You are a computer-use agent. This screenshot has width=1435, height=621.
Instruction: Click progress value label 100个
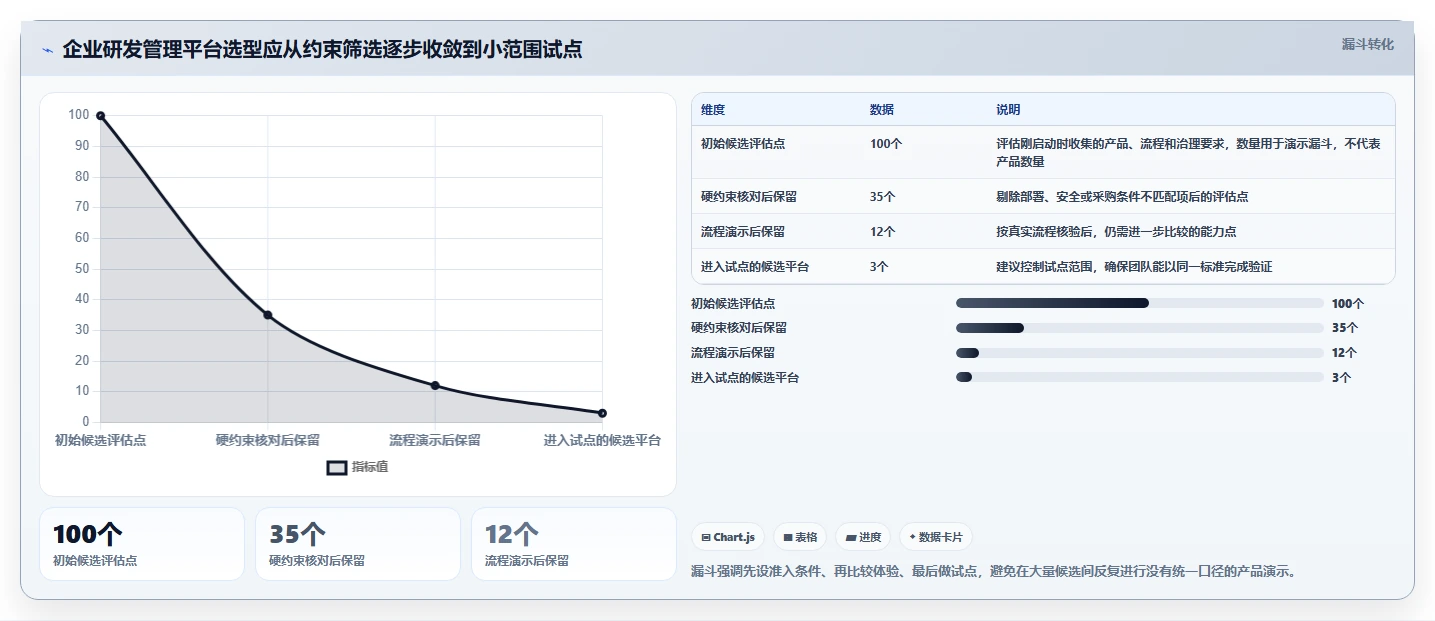pos(1348,303)
